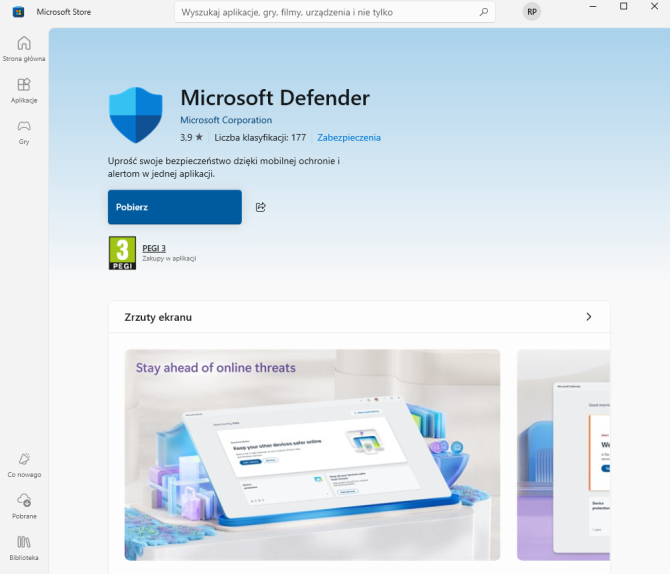Image resolution: width=670 pixels, height=574 pixels.
Task: Expand Zrzuty ekranu with the chevron
Action: [589, 317]
